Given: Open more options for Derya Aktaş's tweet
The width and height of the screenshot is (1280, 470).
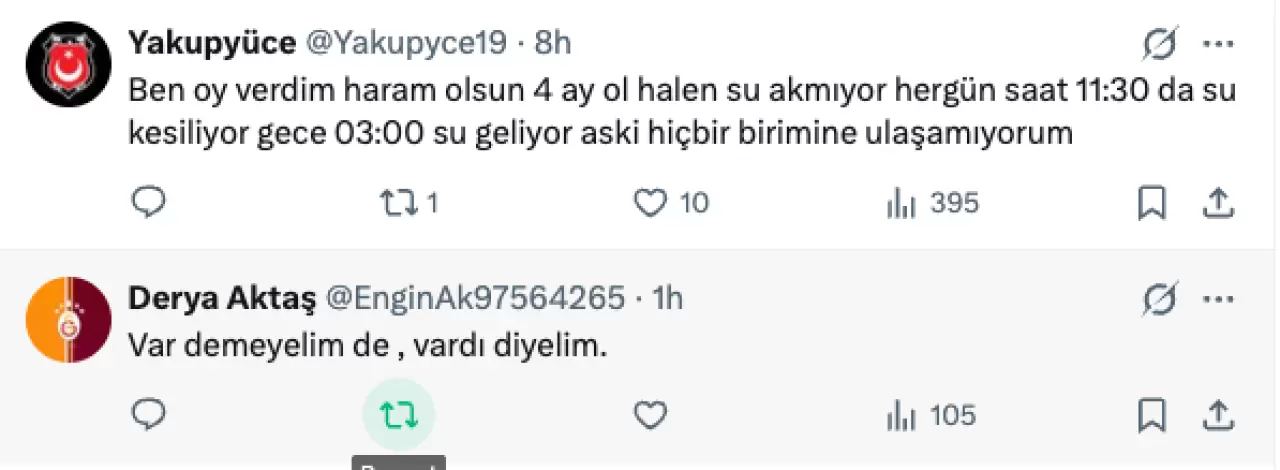Looking at the screenshot, I should 1218,298.
